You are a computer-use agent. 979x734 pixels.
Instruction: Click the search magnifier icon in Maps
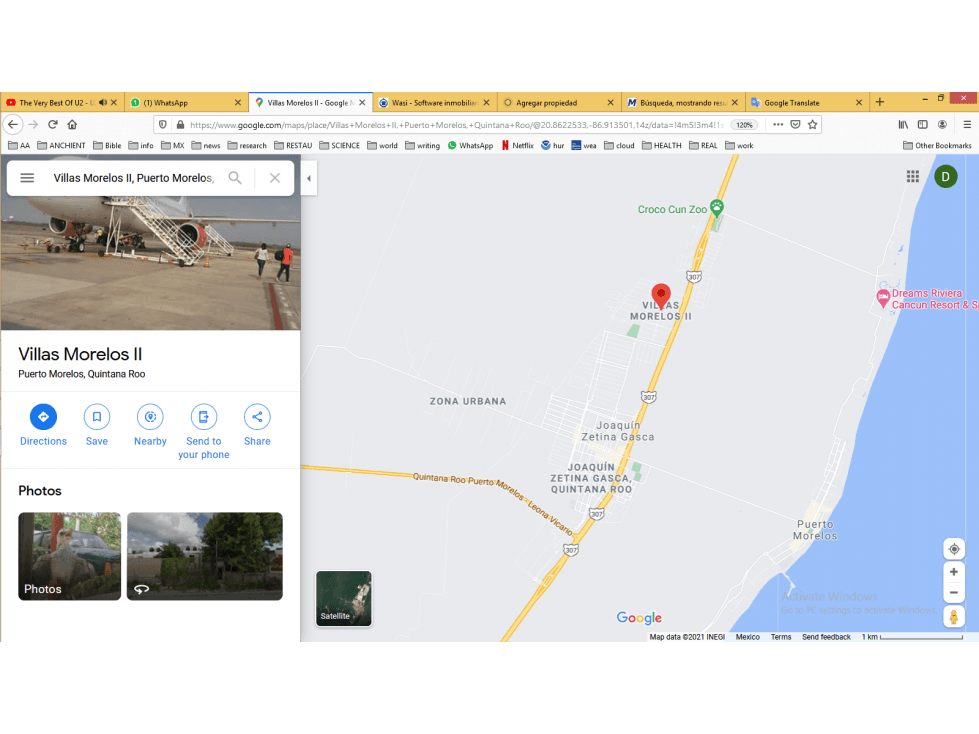[235, 178]
